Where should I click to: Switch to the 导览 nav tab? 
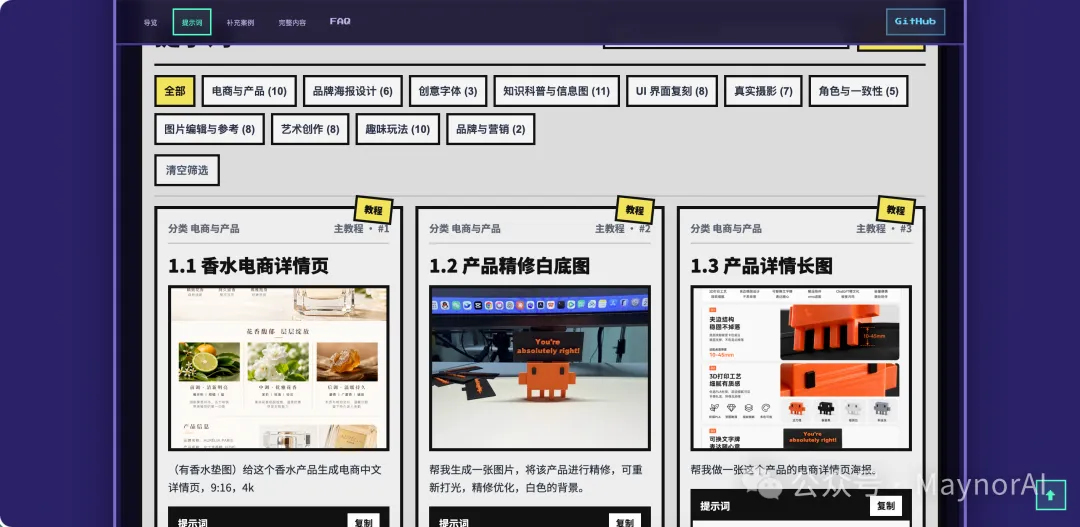click(150, 22)
